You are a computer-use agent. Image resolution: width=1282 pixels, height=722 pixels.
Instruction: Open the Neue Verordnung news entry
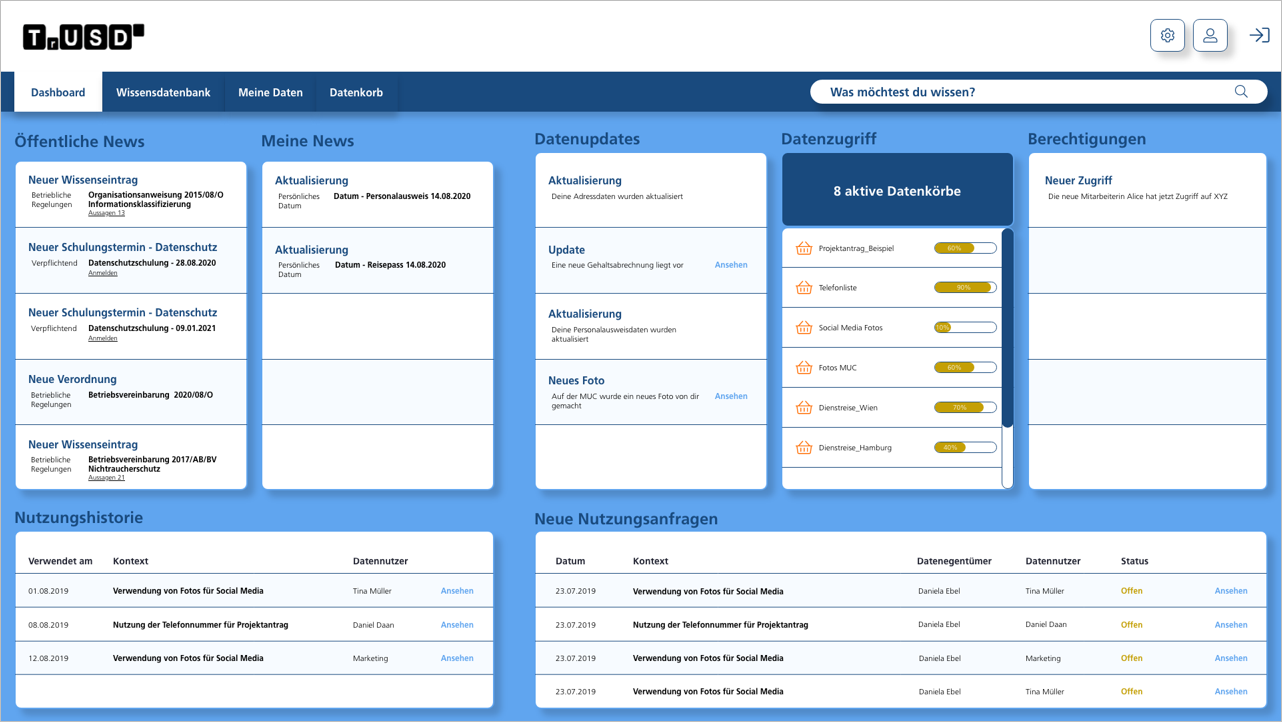click(130, 392)
